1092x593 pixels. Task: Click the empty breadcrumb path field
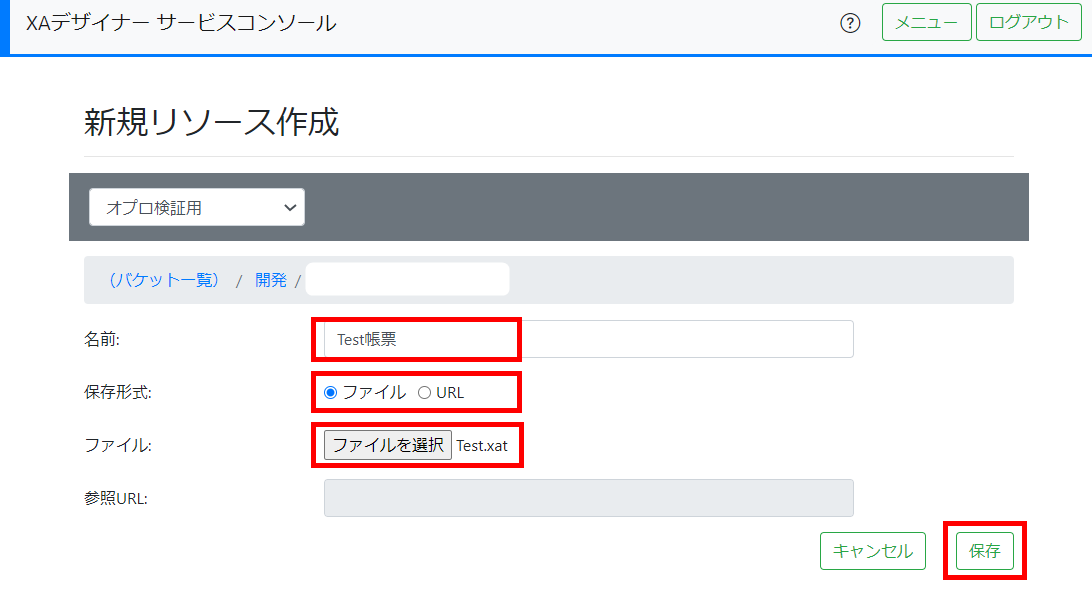407,280
